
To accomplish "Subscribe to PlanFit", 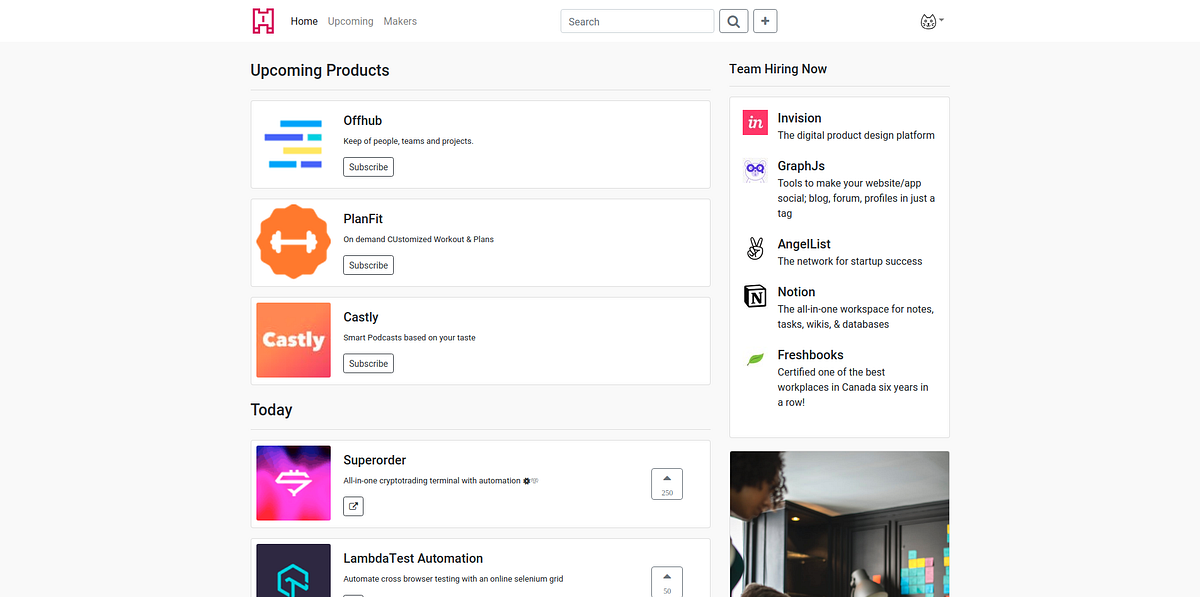I will tap(368, 264).
